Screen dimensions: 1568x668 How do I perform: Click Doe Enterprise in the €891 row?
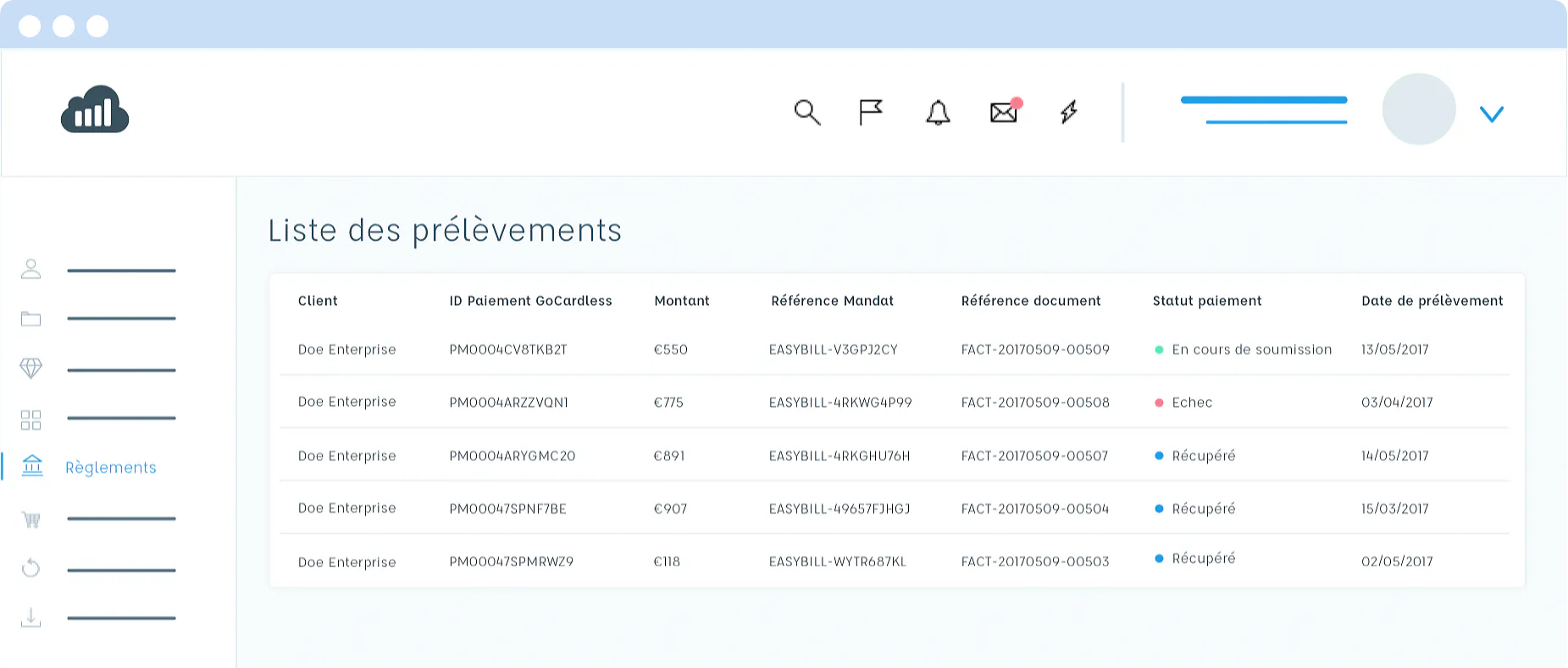346,456
